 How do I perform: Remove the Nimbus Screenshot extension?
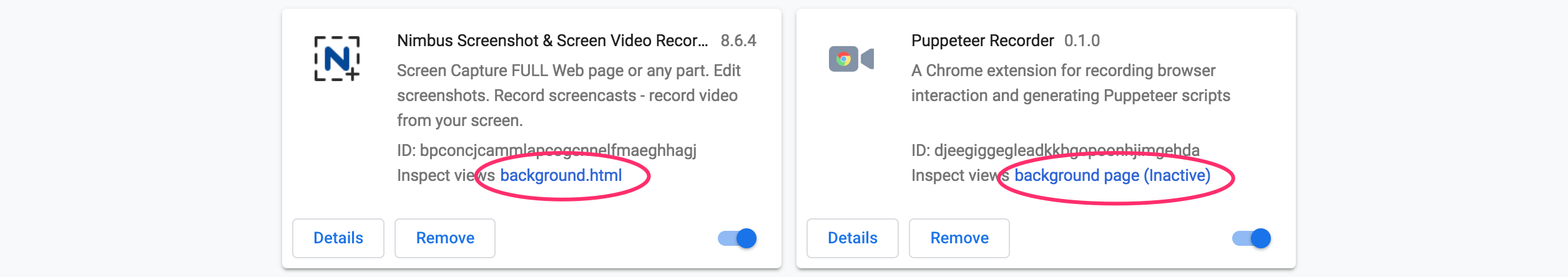coord(445,238)
